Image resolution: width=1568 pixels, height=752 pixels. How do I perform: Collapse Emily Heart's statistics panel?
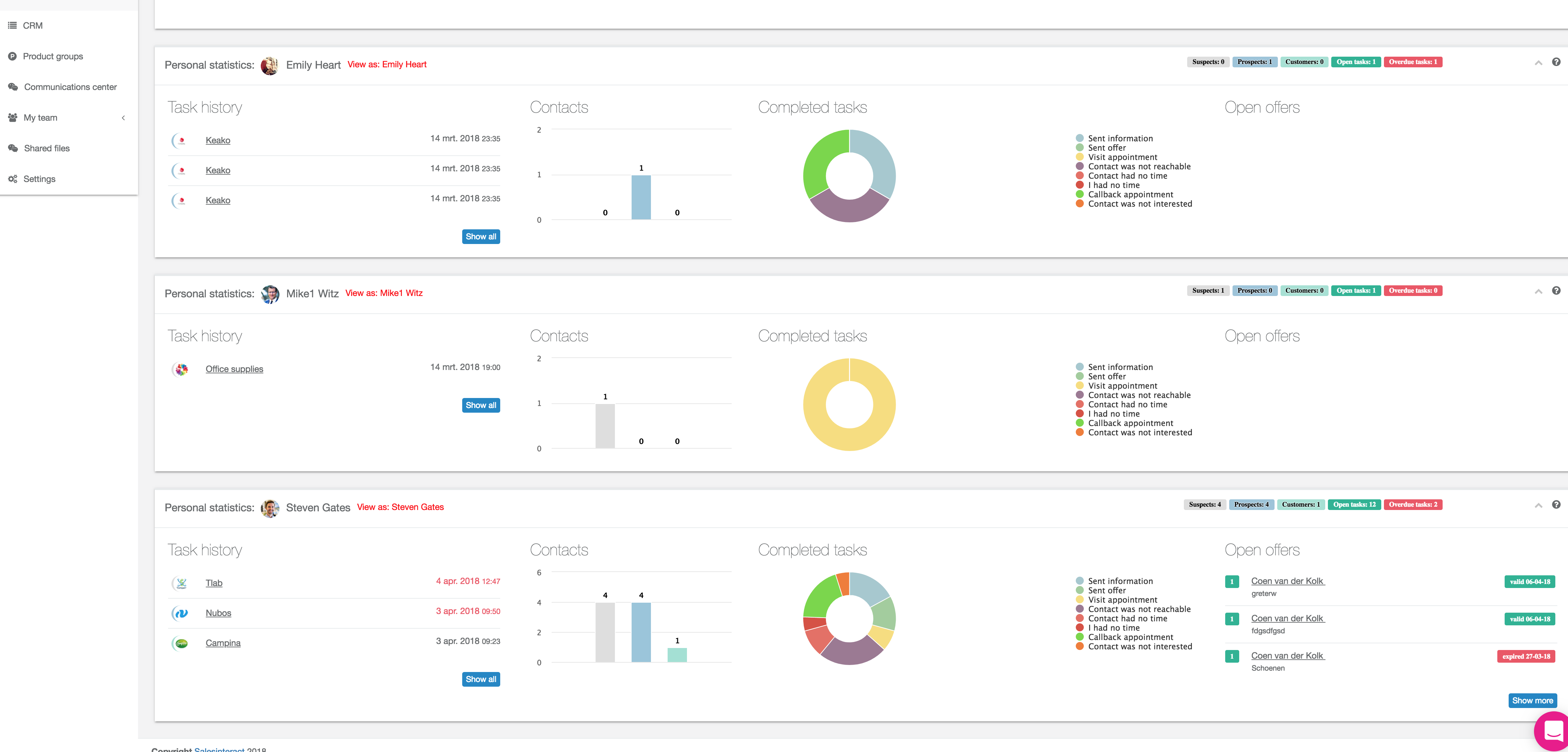pyautogui.click(x=1538, y=63)
